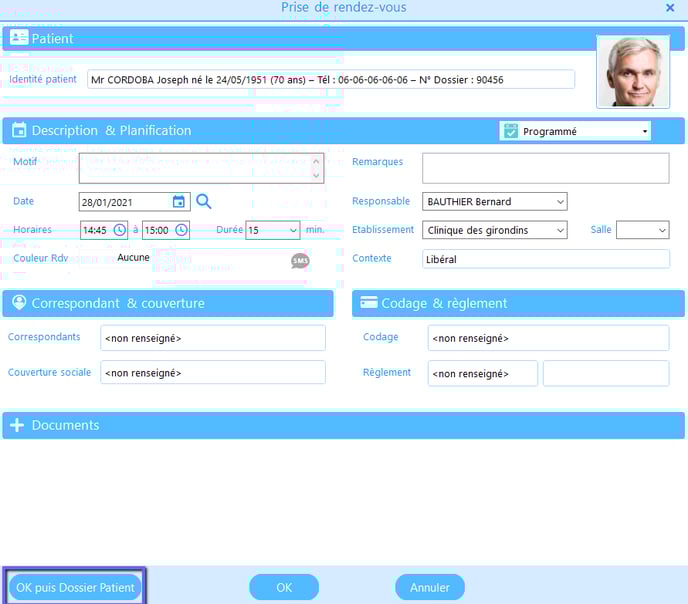Click the calendar icon in Date field
This screenshot has height=604, width=688.
tap(179, 201)
